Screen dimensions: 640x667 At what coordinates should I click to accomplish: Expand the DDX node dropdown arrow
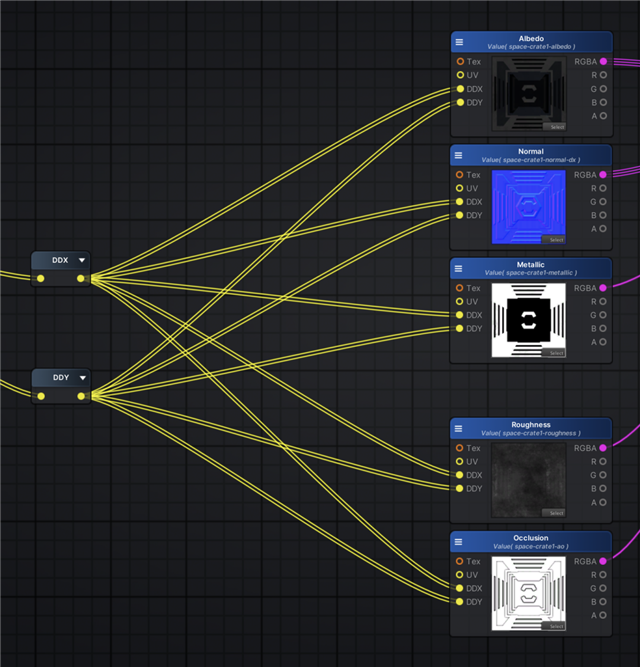click(82, 260)
